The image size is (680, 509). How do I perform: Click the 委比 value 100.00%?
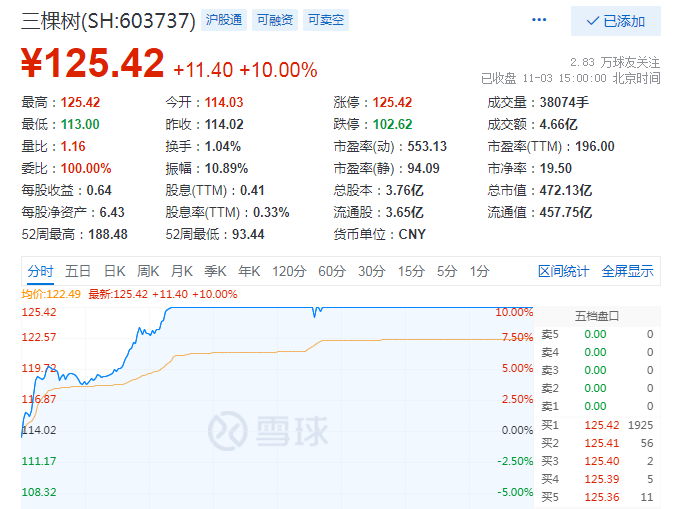pyautogui.click(x=86, y=168)
